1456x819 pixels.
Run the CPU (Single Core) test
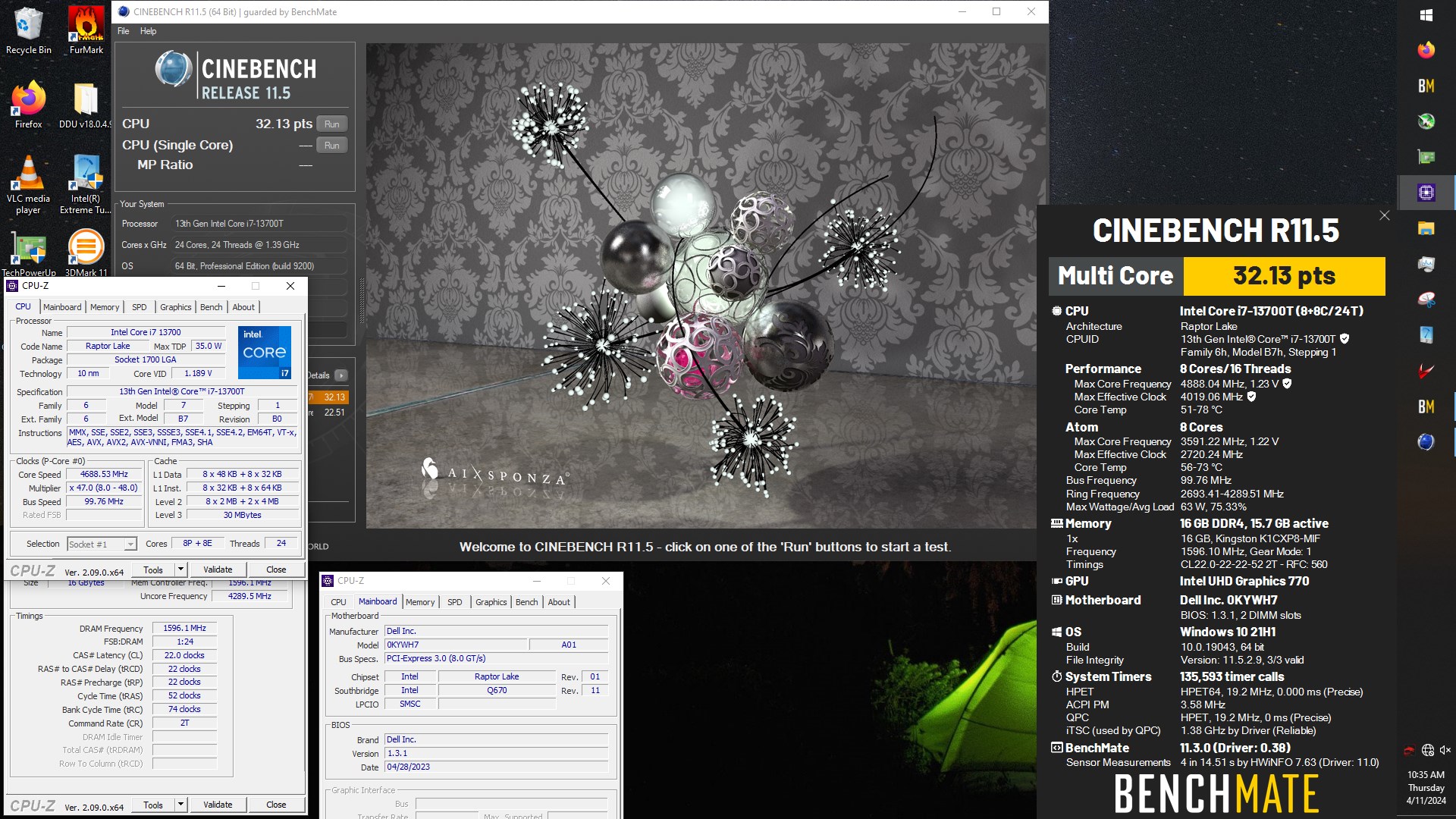click(x=332, y=146)
